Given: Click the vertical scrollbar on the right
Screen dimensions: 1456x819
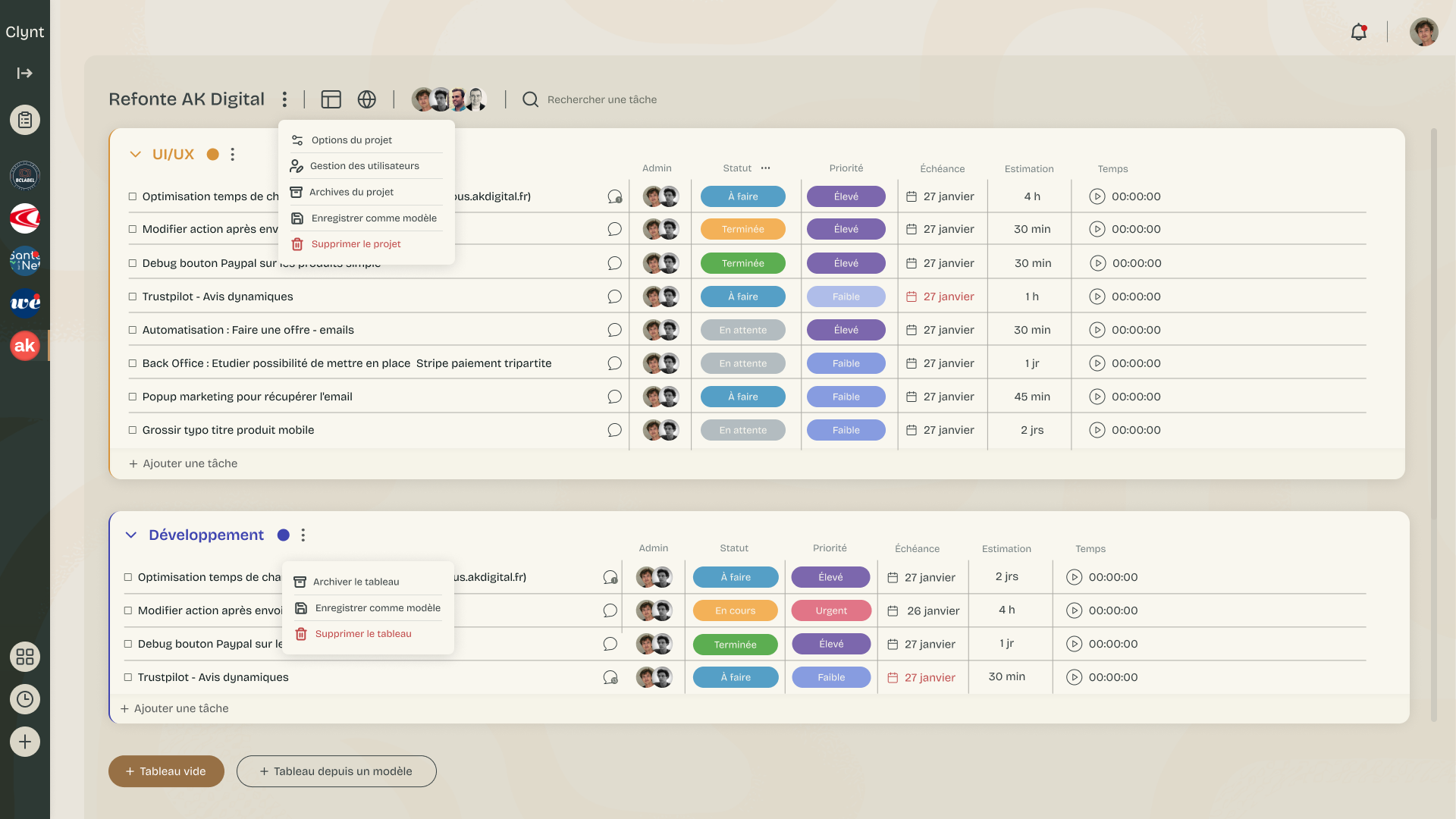Looking at the screenshot, I should 1433,425.
